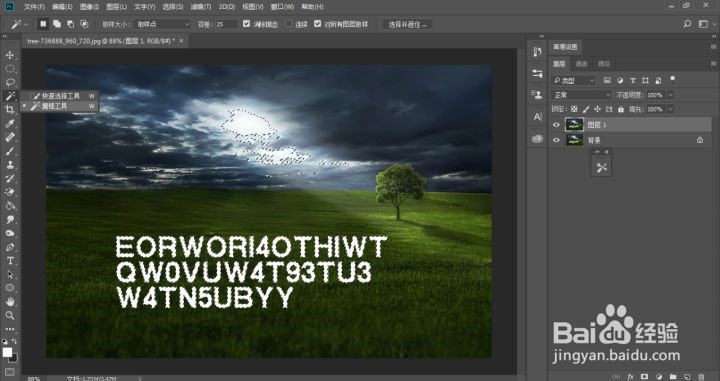Screen dimensions: 720x381
Task: Open the History panel icon in dock
Action: click(537, 52)
